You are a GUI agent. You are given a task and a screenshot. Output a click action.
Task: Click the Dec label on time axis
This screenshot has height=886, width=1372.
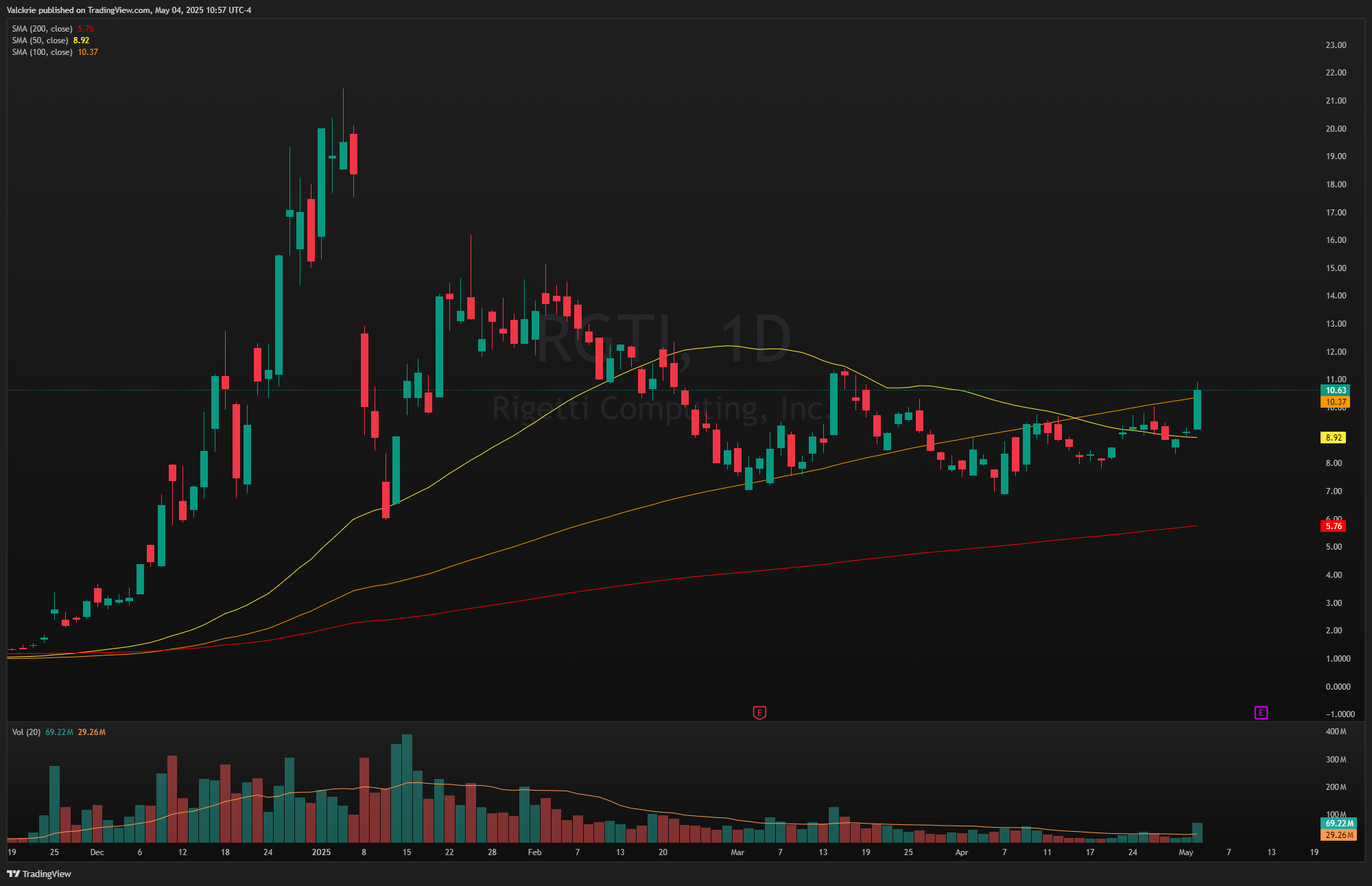pos(97,852)
